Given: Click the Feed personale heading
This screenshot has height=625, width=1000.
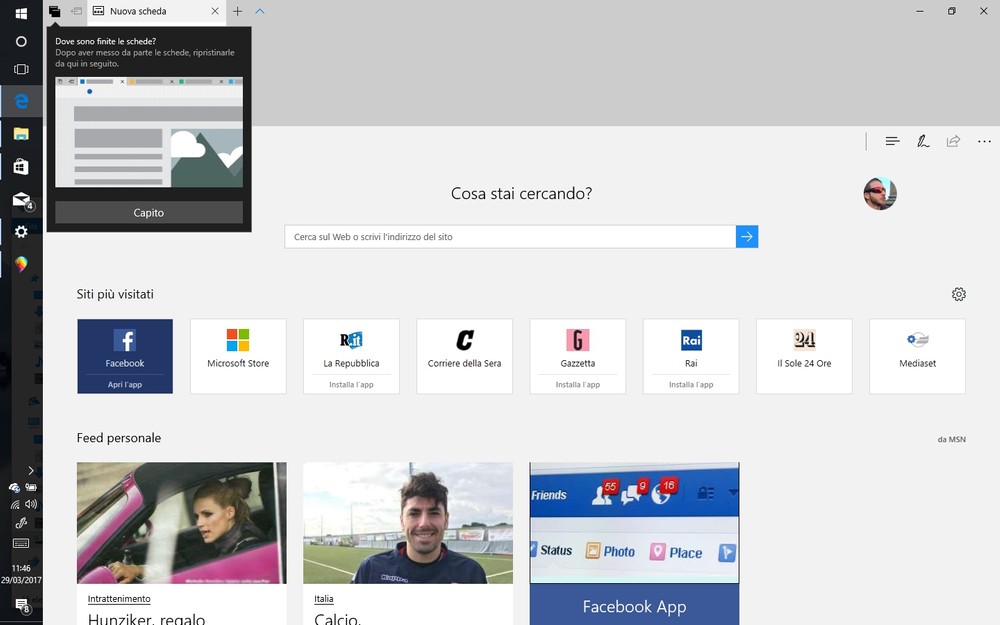Looking at the screenshot, I should pyautogui.click(x=119, y=438).
